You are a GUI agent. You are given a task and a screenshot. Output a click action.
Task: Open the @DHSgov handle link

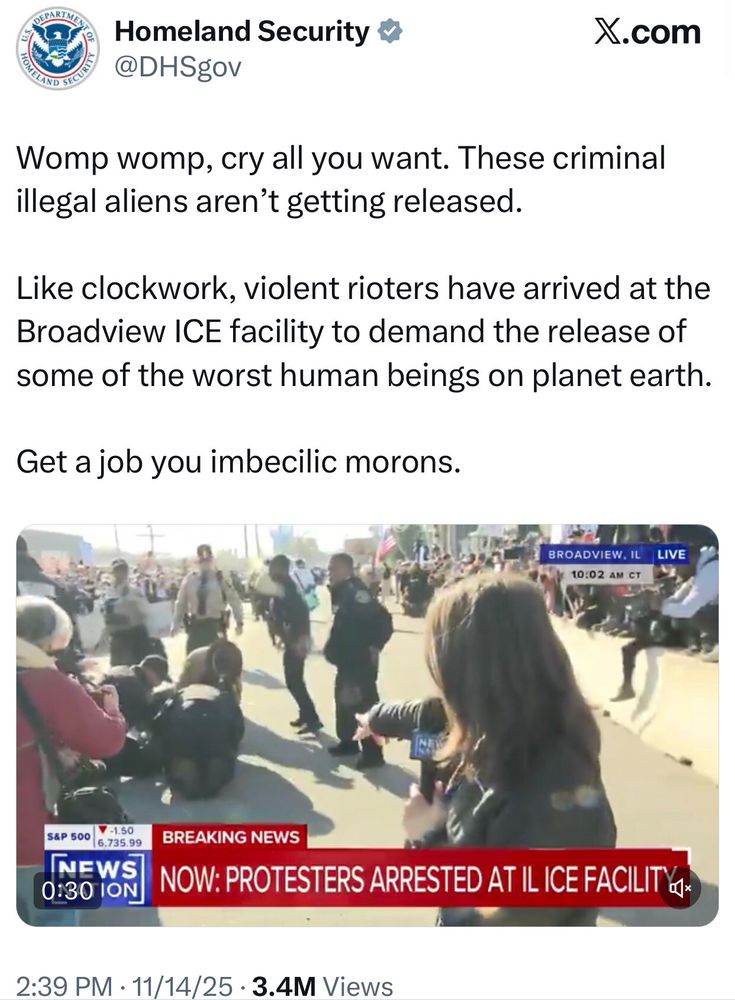tap(178, 67)
